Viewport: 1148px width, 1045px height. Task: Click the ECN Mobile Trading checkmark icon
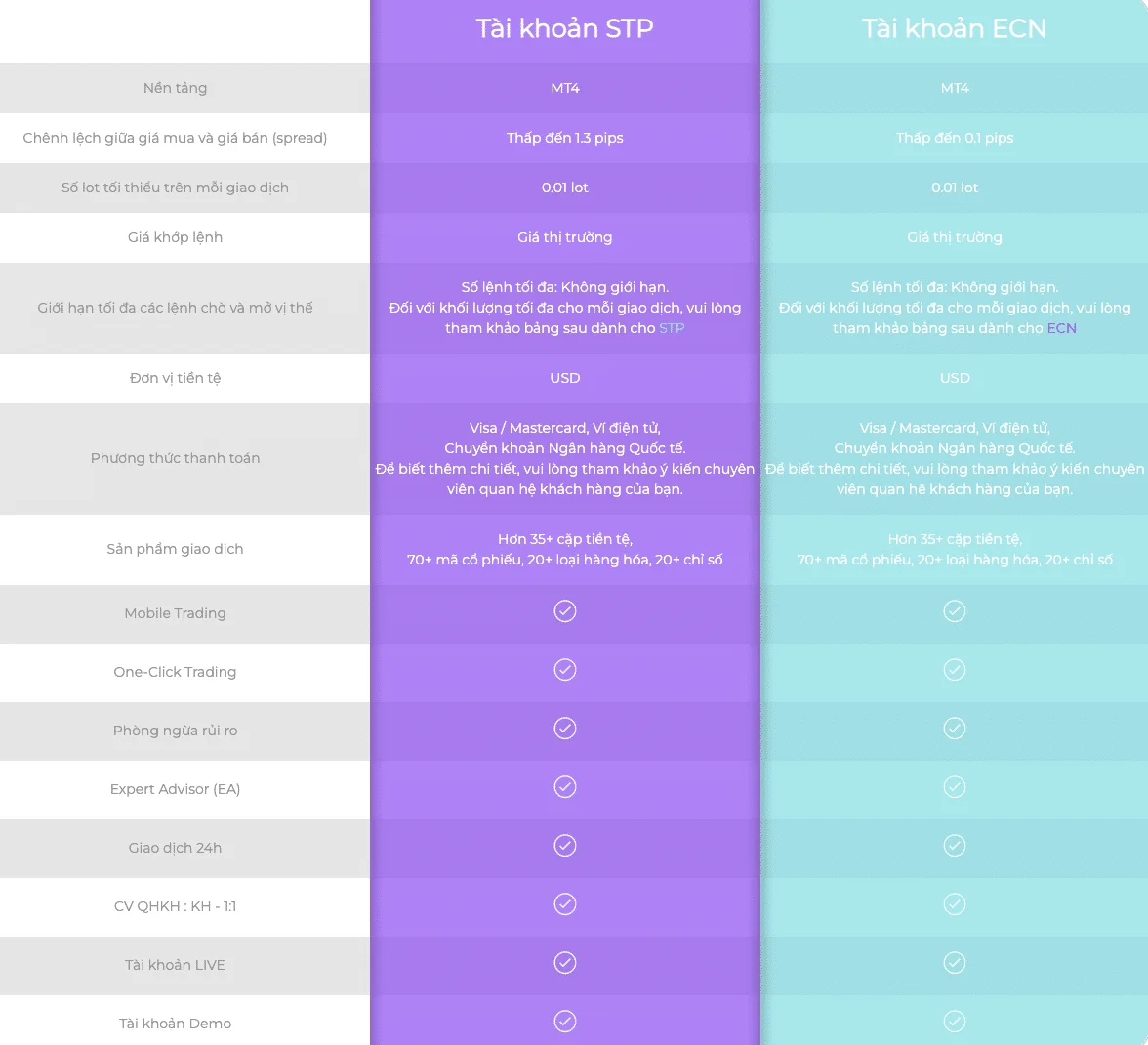tap(954, 610)
